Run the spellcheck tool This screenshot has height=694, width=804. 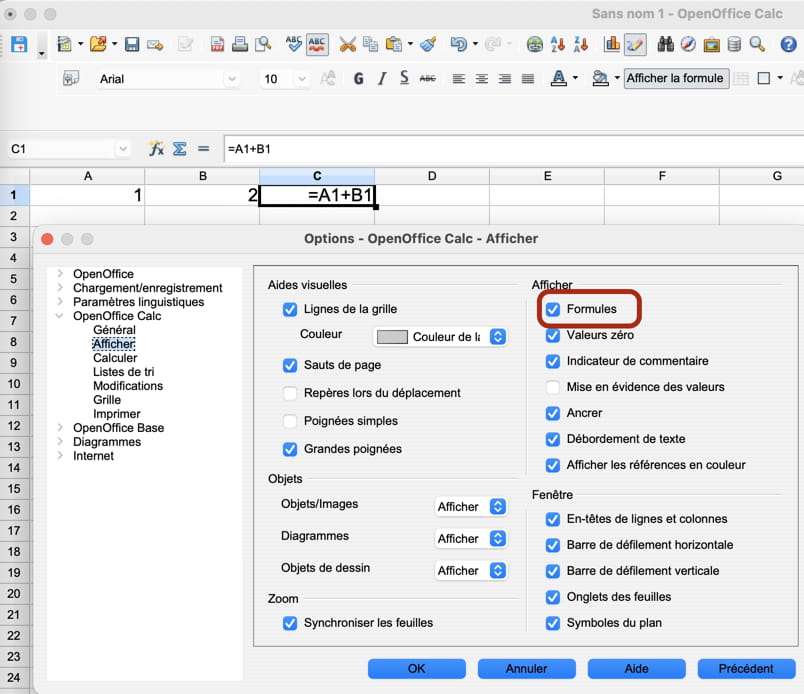tap(294, 44)
